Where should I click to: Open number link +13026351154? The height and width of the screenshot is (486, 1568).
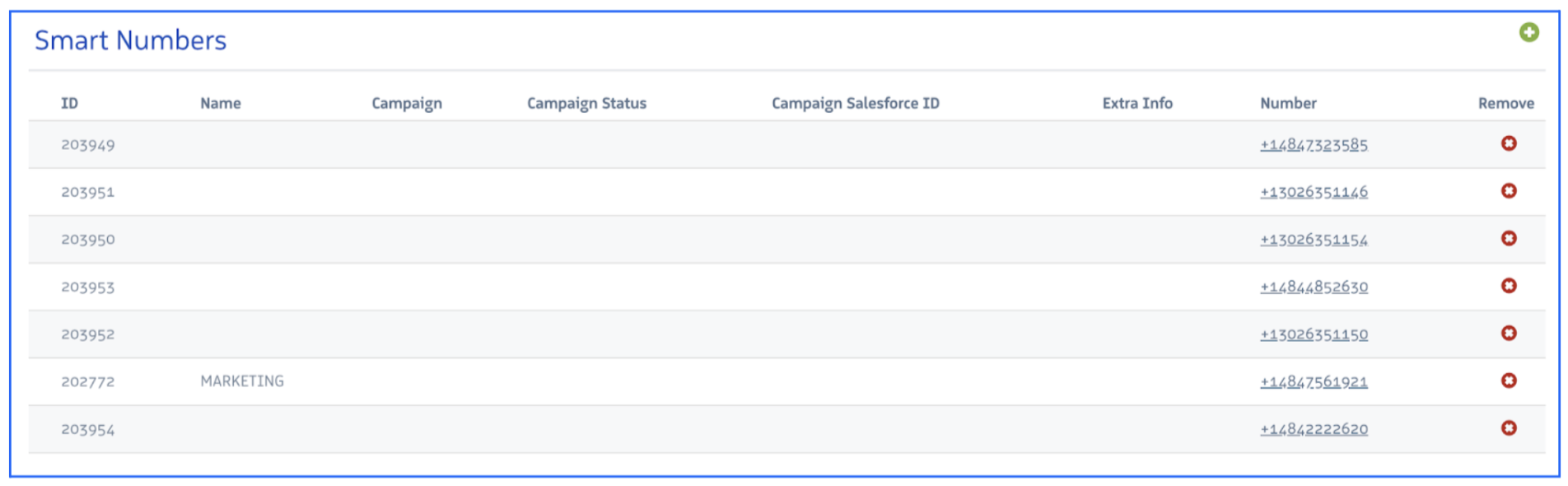click(x=1314, y=240)
